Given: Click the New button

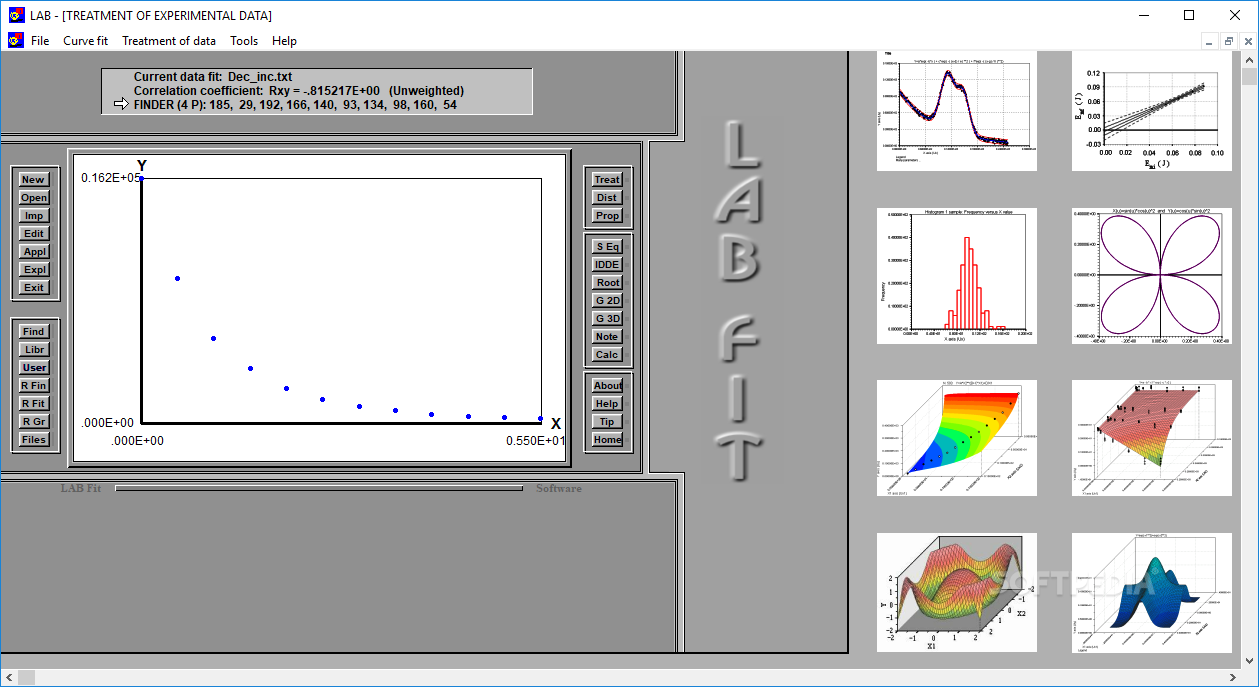Looking at the screenshot, I should (x=34, y=180).
